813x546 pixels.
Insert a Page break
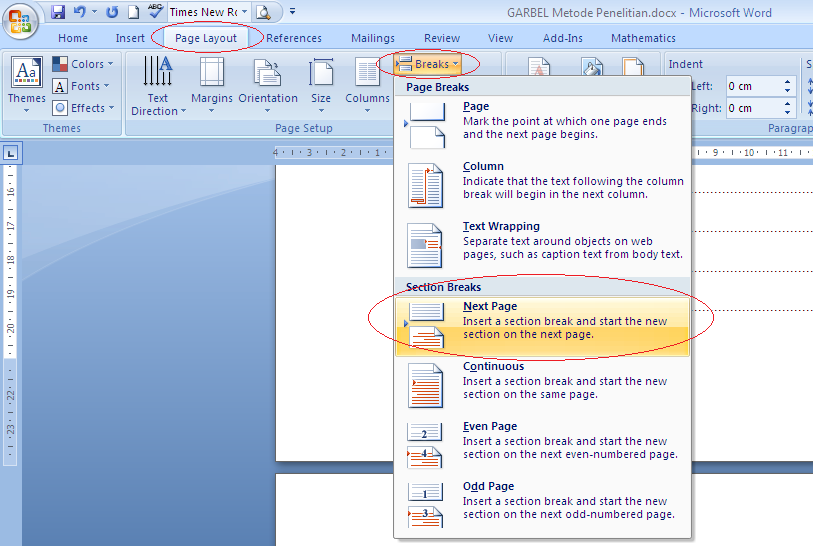click(x=542, y=126)
